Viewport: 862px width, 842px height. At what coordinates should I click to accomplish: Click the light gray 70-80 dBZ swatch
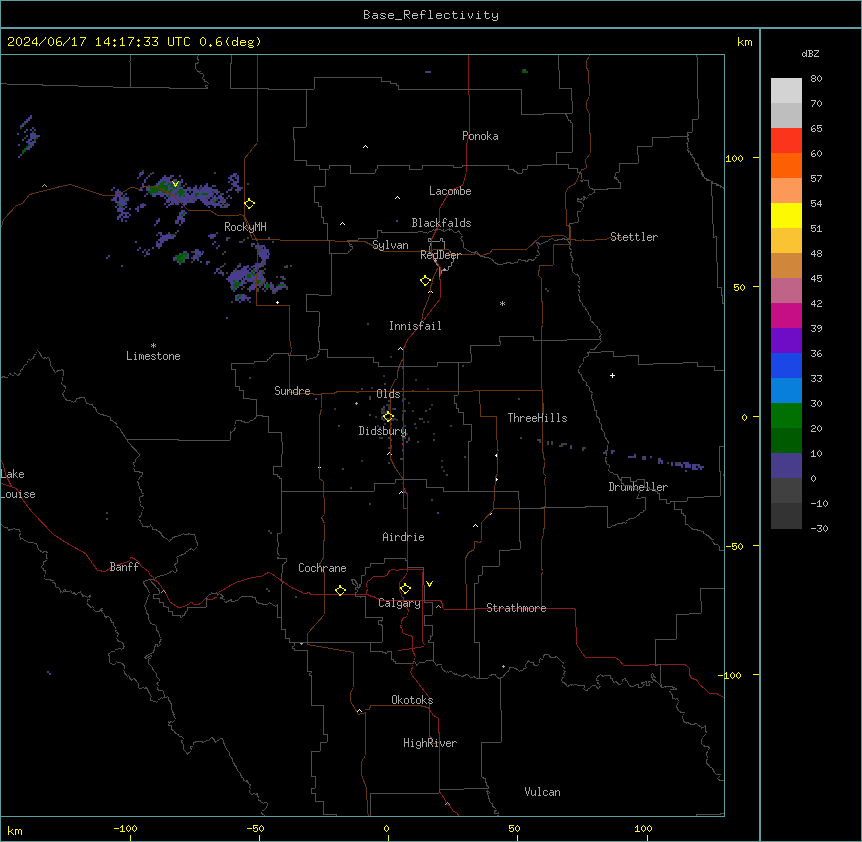(x=786, y=91)
